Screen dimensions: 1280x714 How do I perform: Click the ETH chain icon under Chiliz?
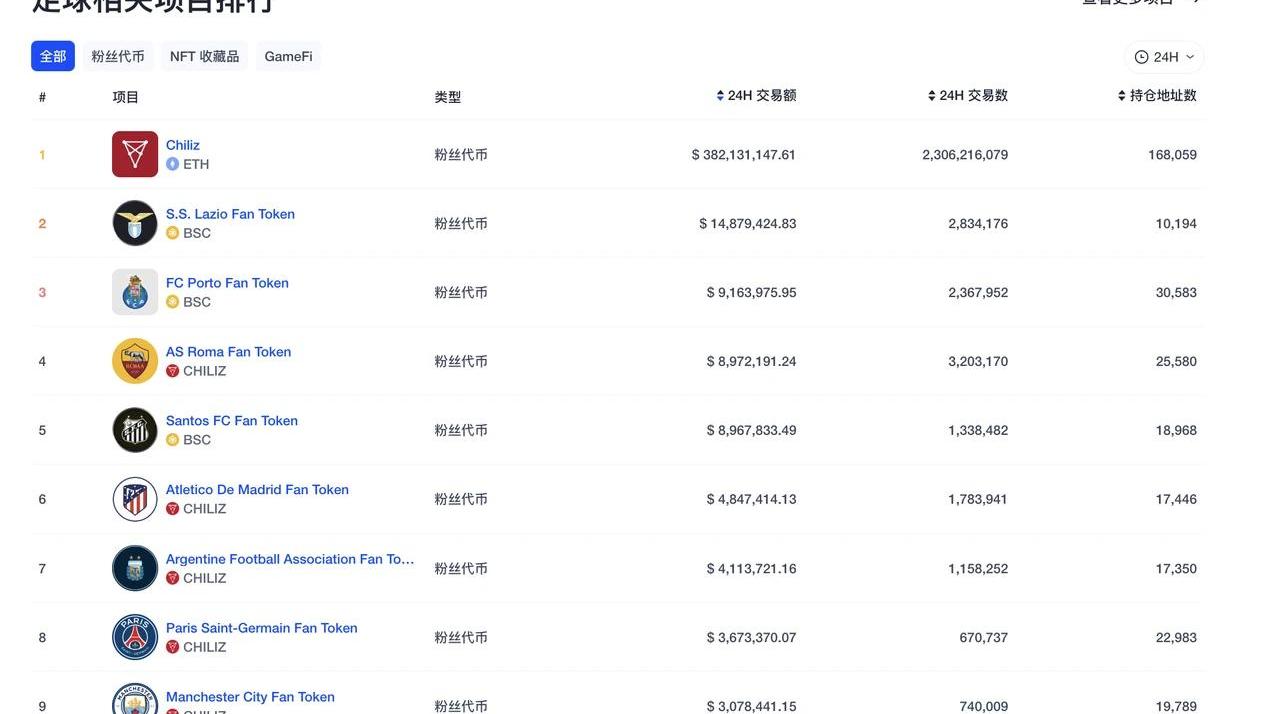coord(172,164)
